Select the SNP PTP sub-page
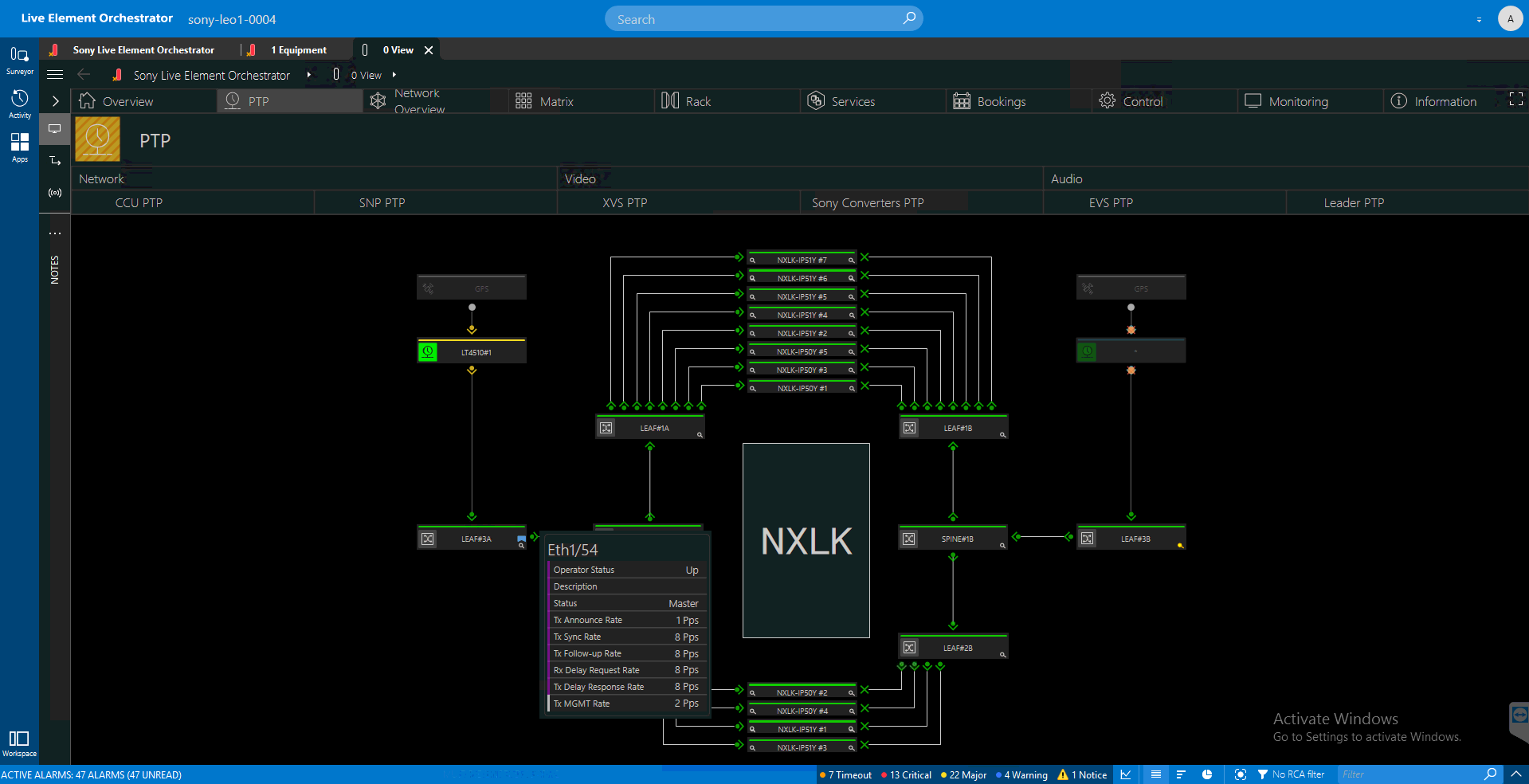1529x784 pixels. click(x=436, y=203)
